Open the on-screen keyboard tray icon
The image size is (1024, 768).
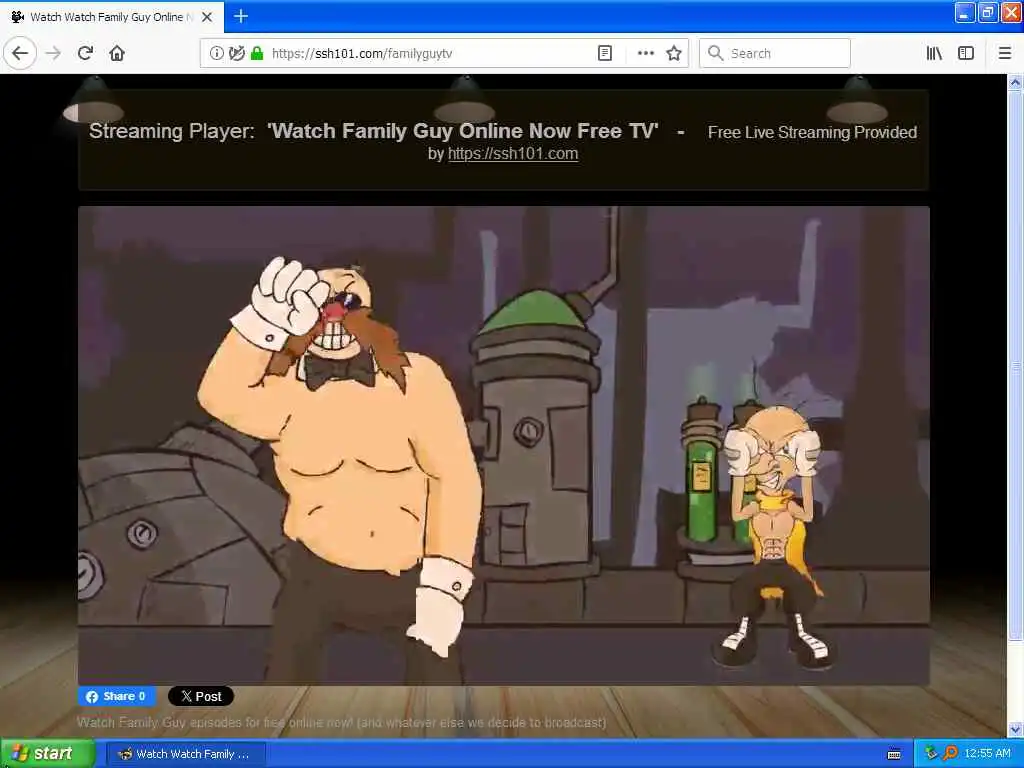tap(894, 754)
